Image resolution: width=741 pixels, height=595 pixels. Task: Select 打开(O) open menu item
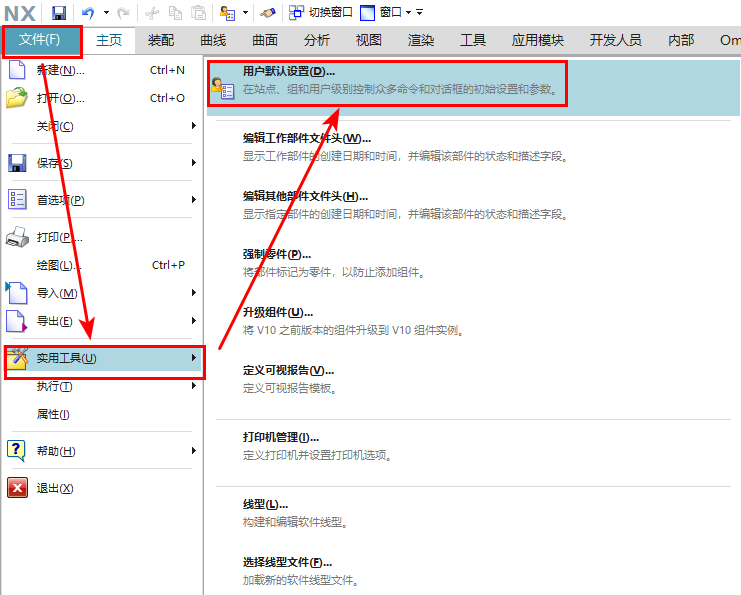[x=102, y=98]
